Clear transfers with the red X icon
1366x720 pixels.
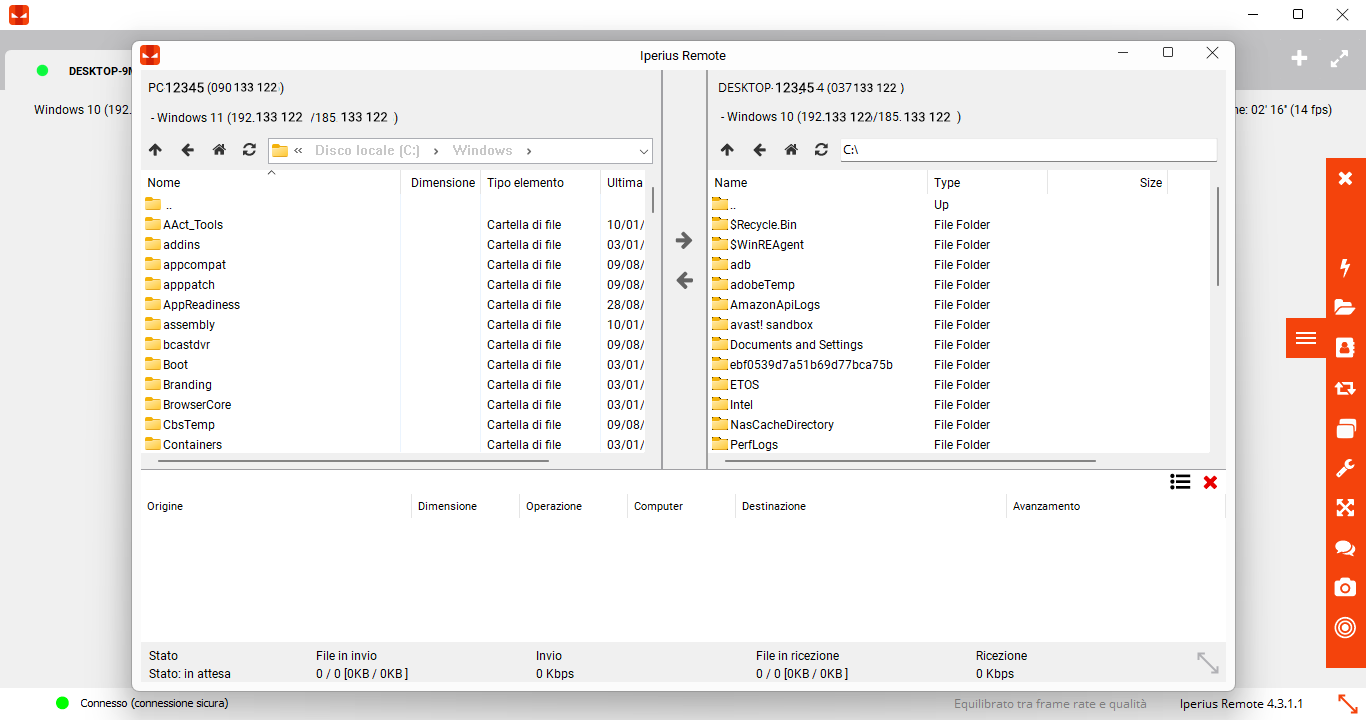(x=1210, y=482)
